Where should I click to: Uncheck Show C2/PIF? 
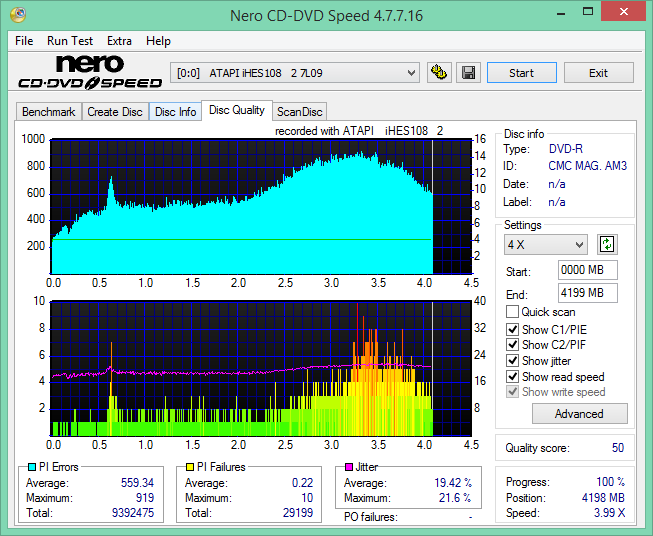click(512, 345)
